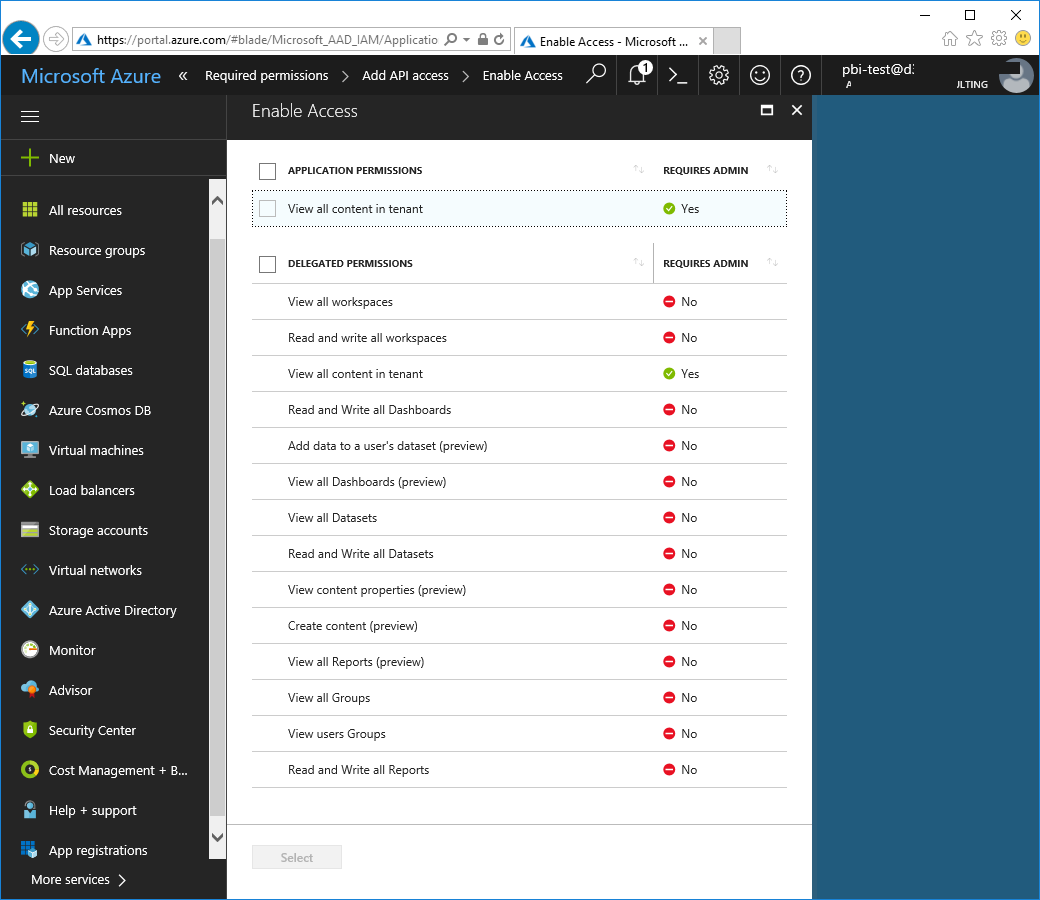
Task: Open portal settings gear icon
Action: (719, 75)
